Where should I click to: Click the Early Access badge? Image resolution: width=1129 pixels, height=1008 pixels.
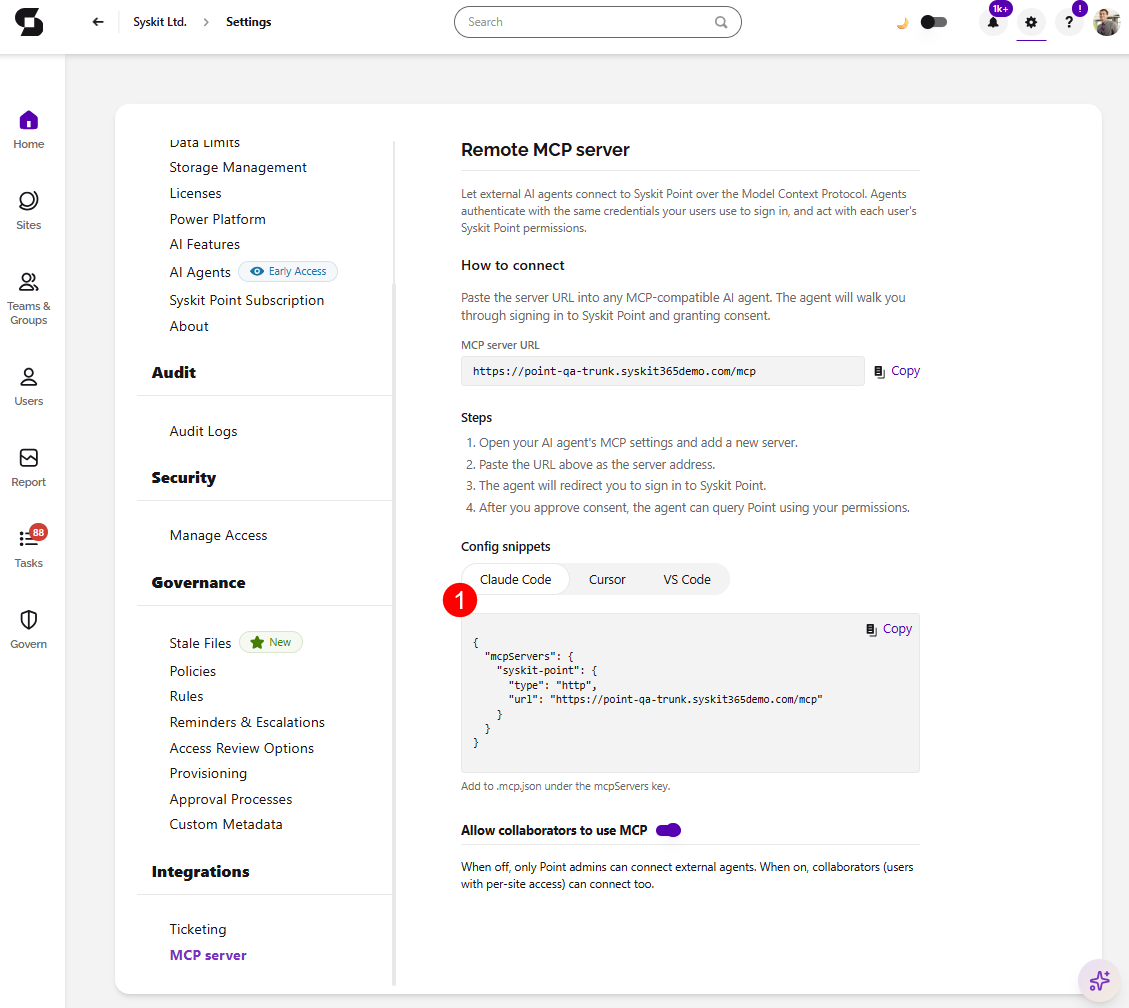coord(288,271)
